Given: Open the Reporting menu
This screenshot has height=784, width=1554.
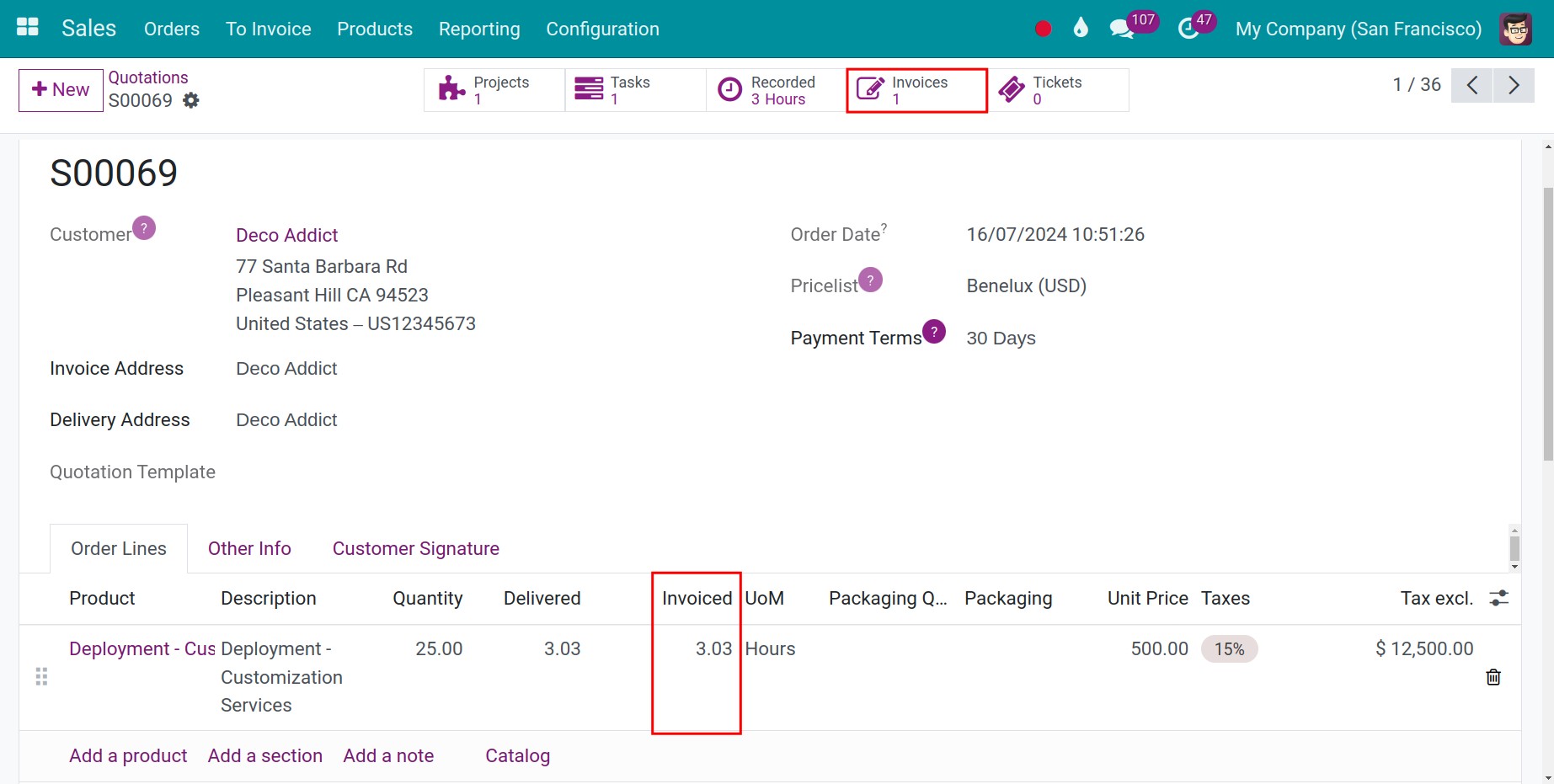Looking at the screenshot, I should (x=479, y=29).
